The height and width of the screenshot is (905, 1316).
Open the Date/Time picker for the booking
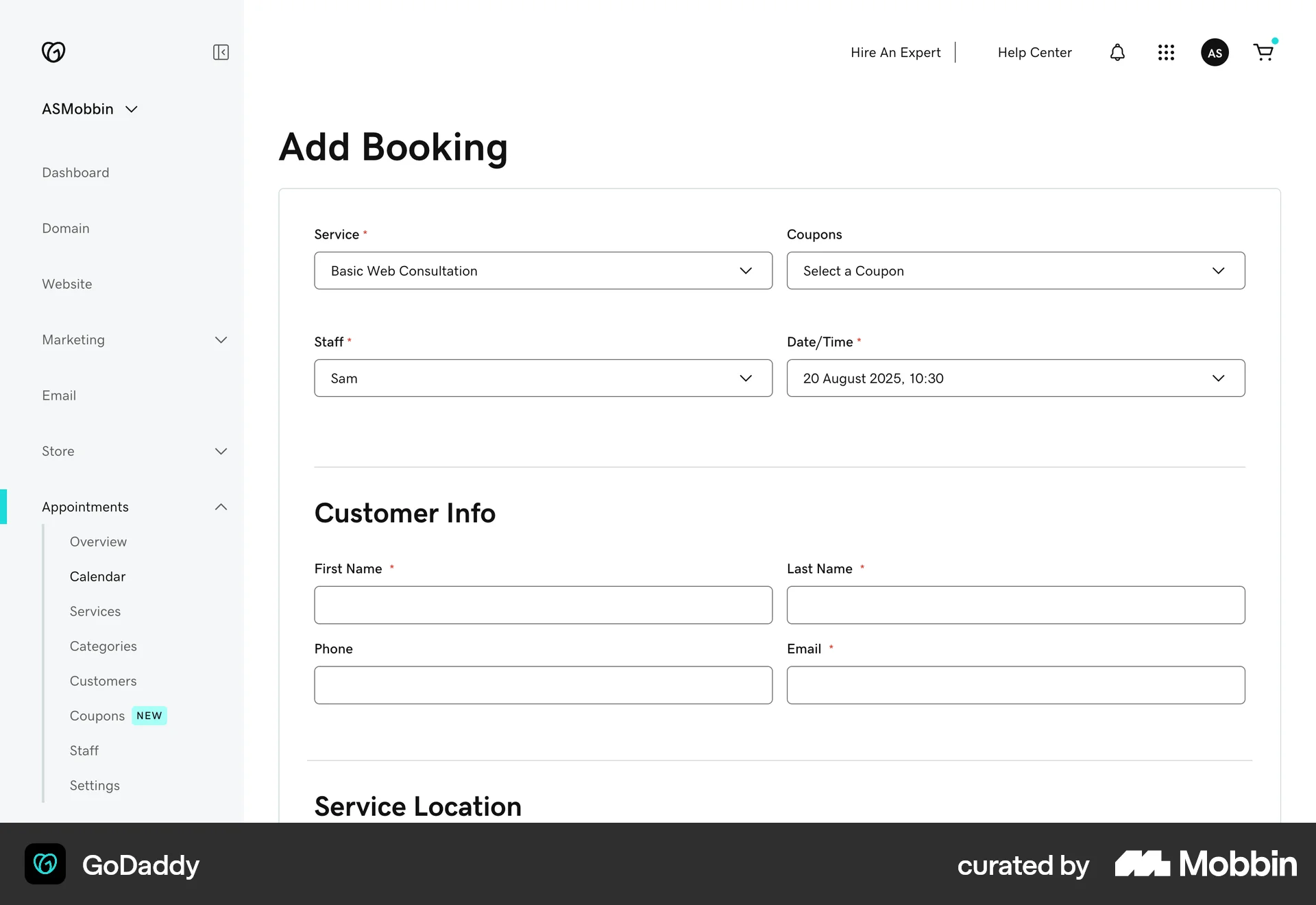(1015, 378)
